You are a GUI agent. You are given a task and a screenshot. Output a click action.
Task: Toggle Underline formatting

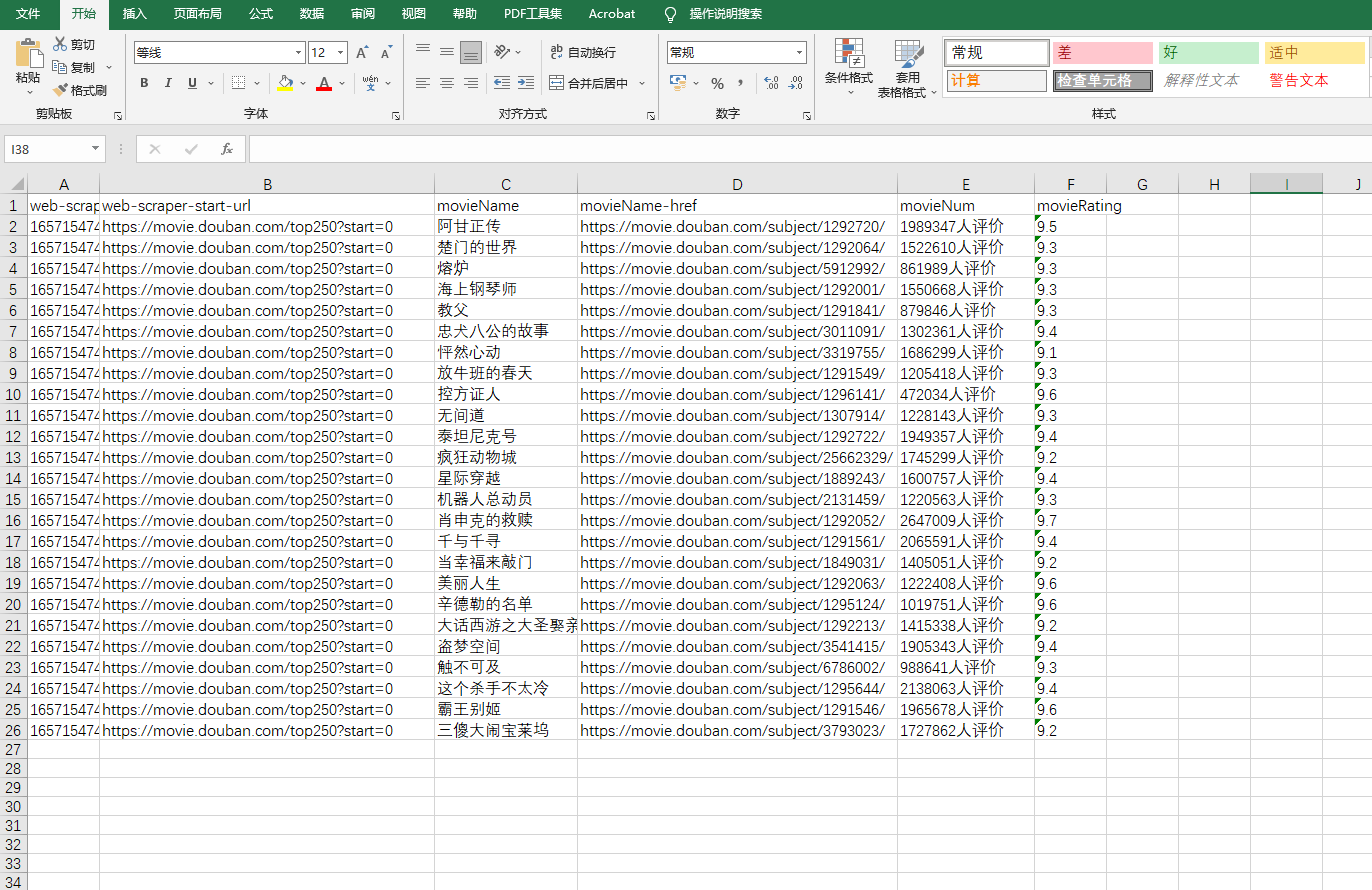192,83
